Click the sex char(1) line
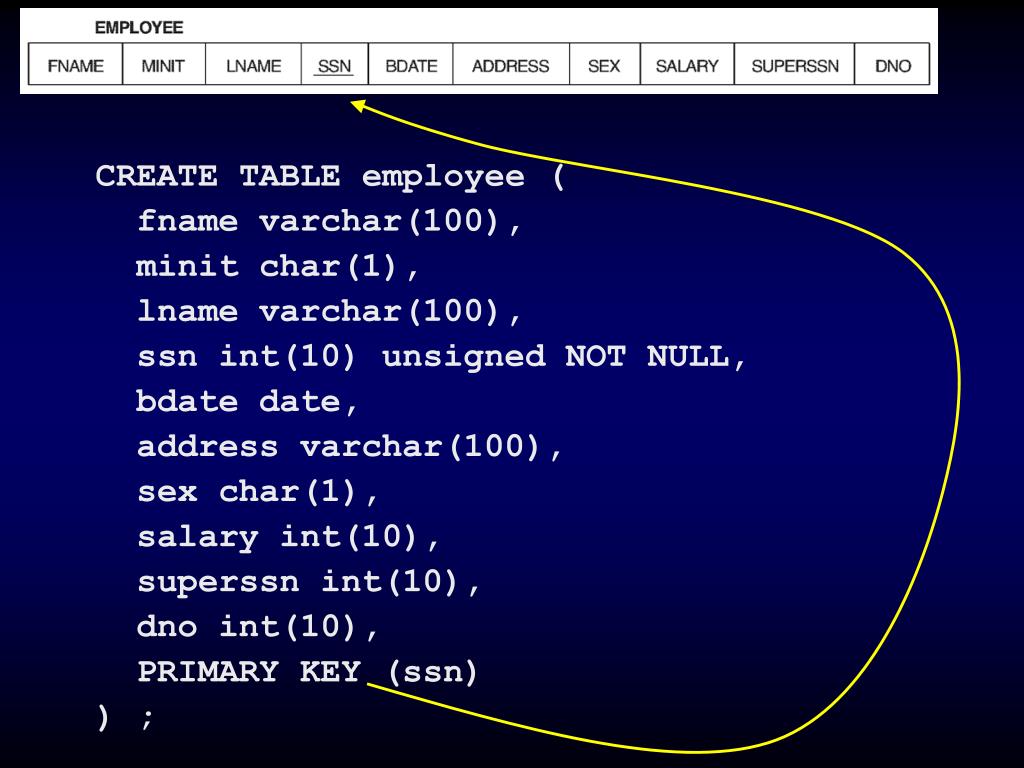The width and height of the screenshot is (1024, 768). point(257,491)
